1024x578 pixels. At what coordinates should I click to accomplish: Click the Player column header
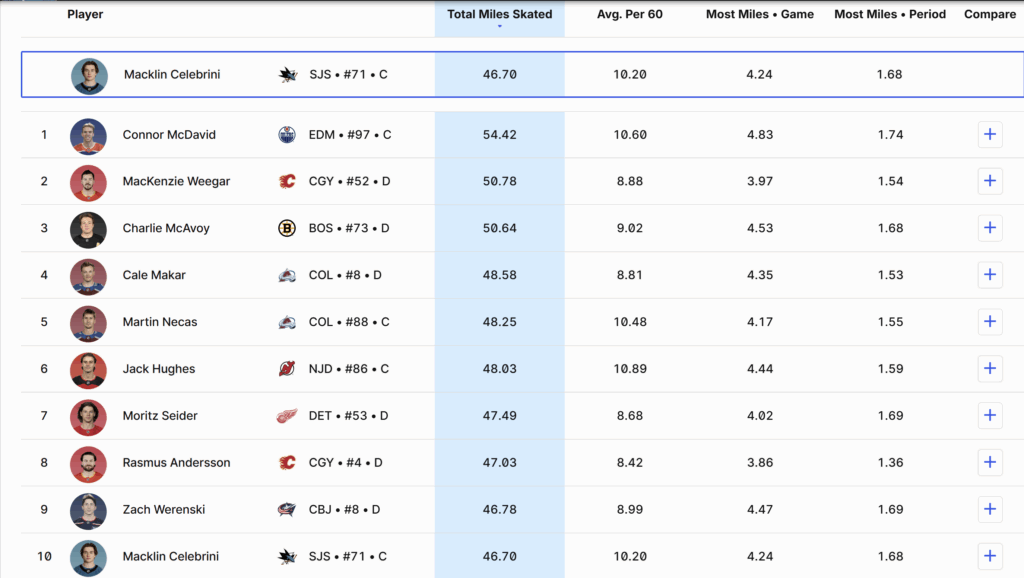click(85, 15)
